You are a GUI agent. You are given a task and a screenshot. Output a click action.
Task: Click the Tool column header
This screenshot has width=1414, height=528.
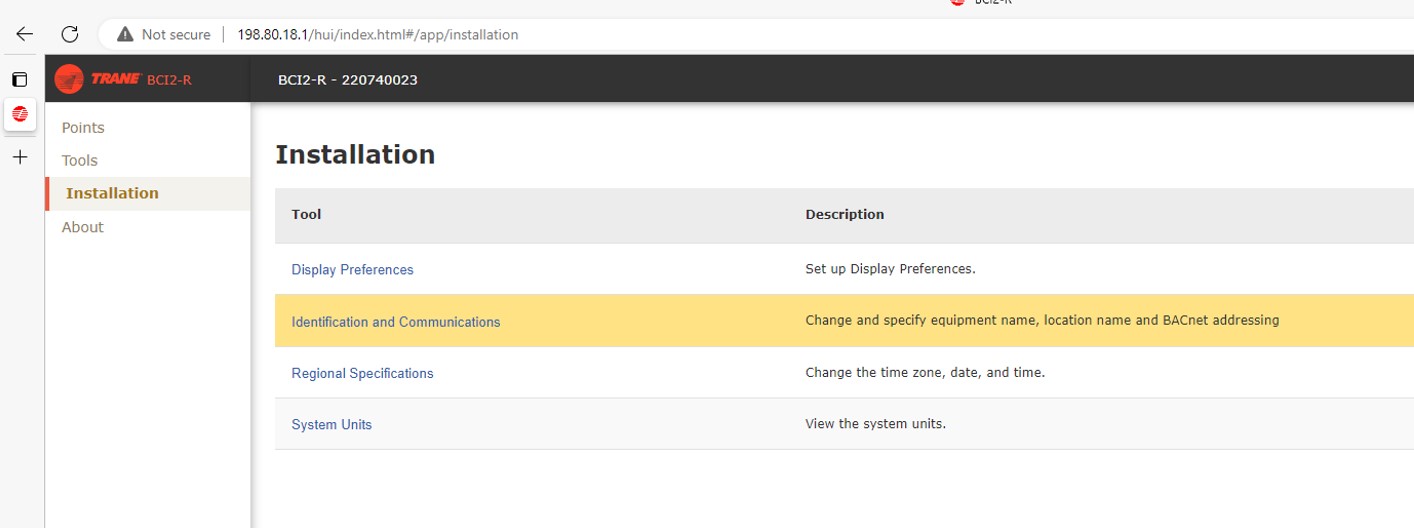(x=306, y=214)
